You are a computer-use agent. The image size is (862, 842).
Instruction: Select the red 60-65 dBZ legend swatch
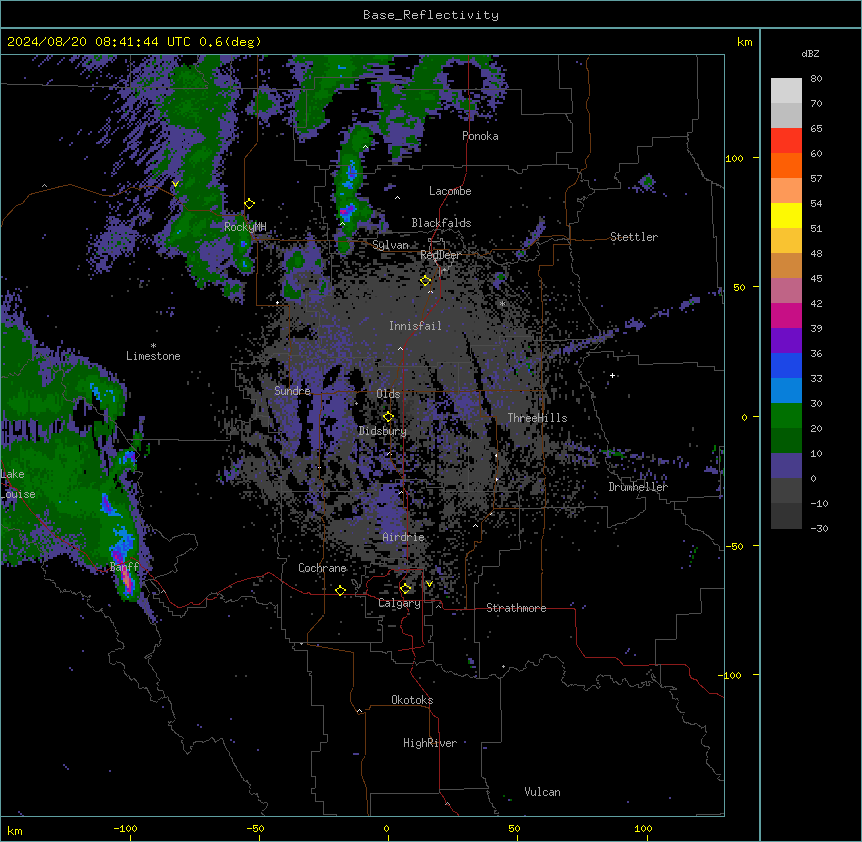tap(786, 141)
